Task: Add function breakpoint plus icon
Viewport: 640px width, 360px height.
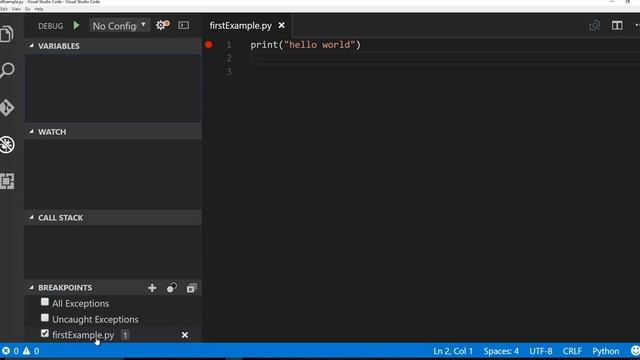Action: point(152,288)
